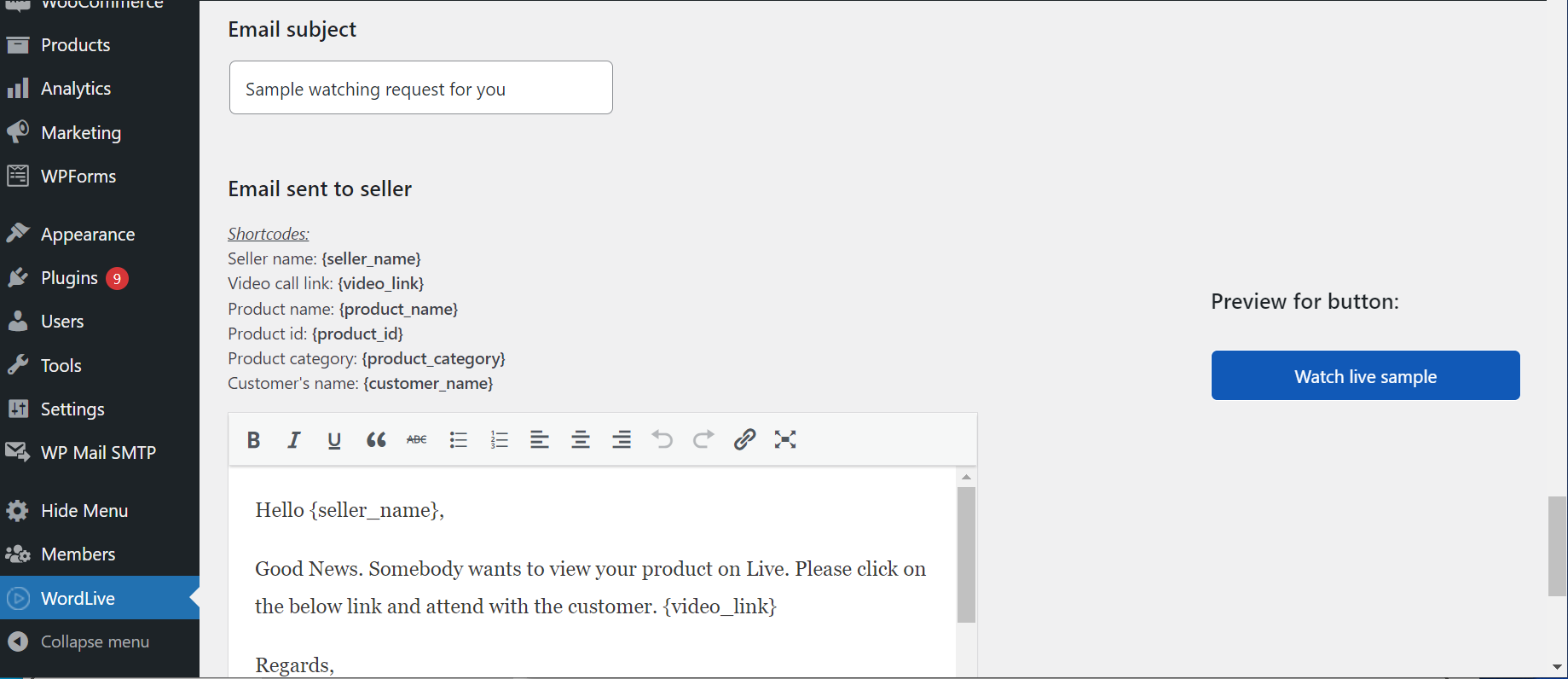This screenshot has height=679, width=1568.
Task: Insert a link in the email
Action: click(x=744, y=440)
